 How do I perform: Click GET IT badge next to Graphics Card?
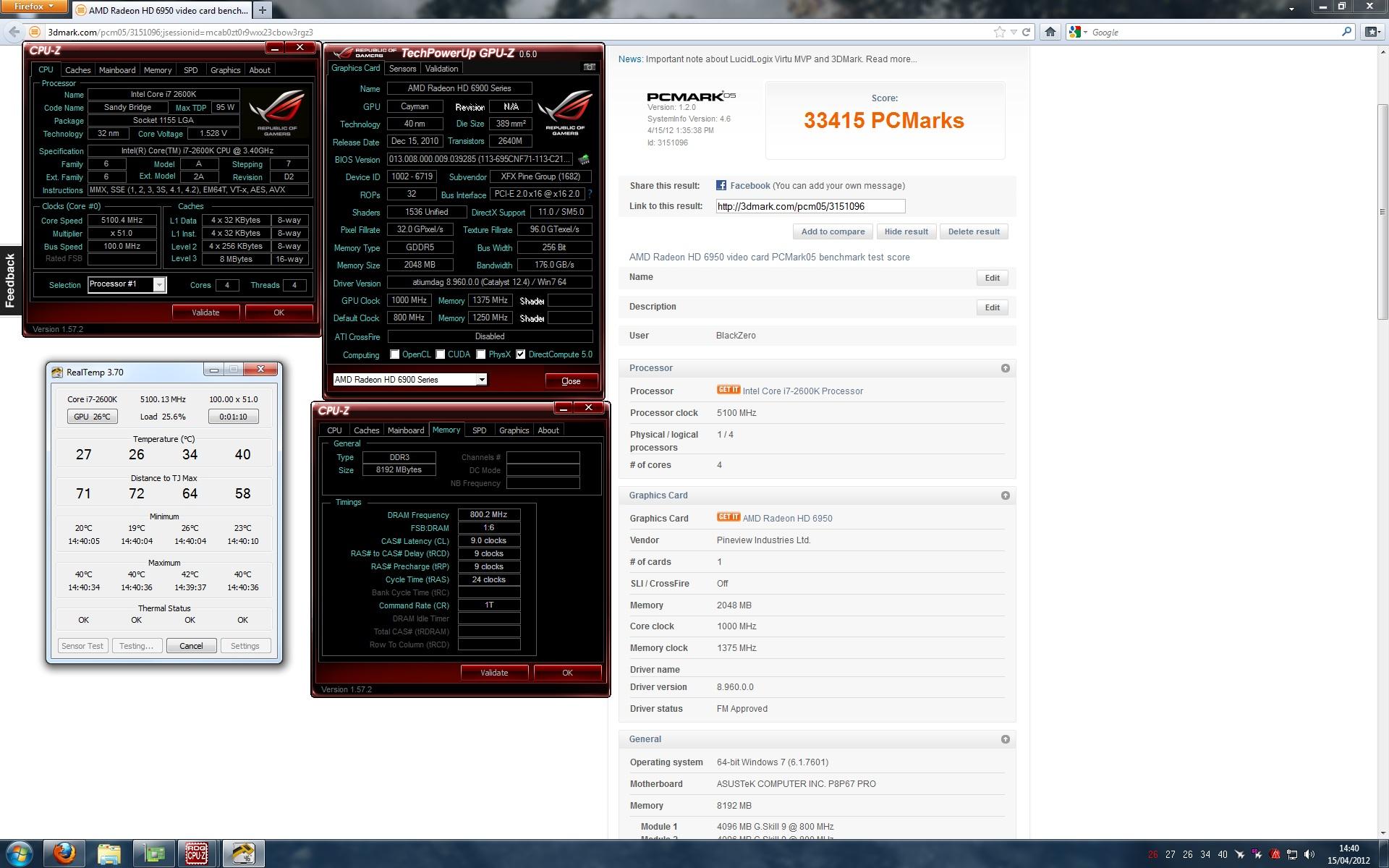(729, 517)
